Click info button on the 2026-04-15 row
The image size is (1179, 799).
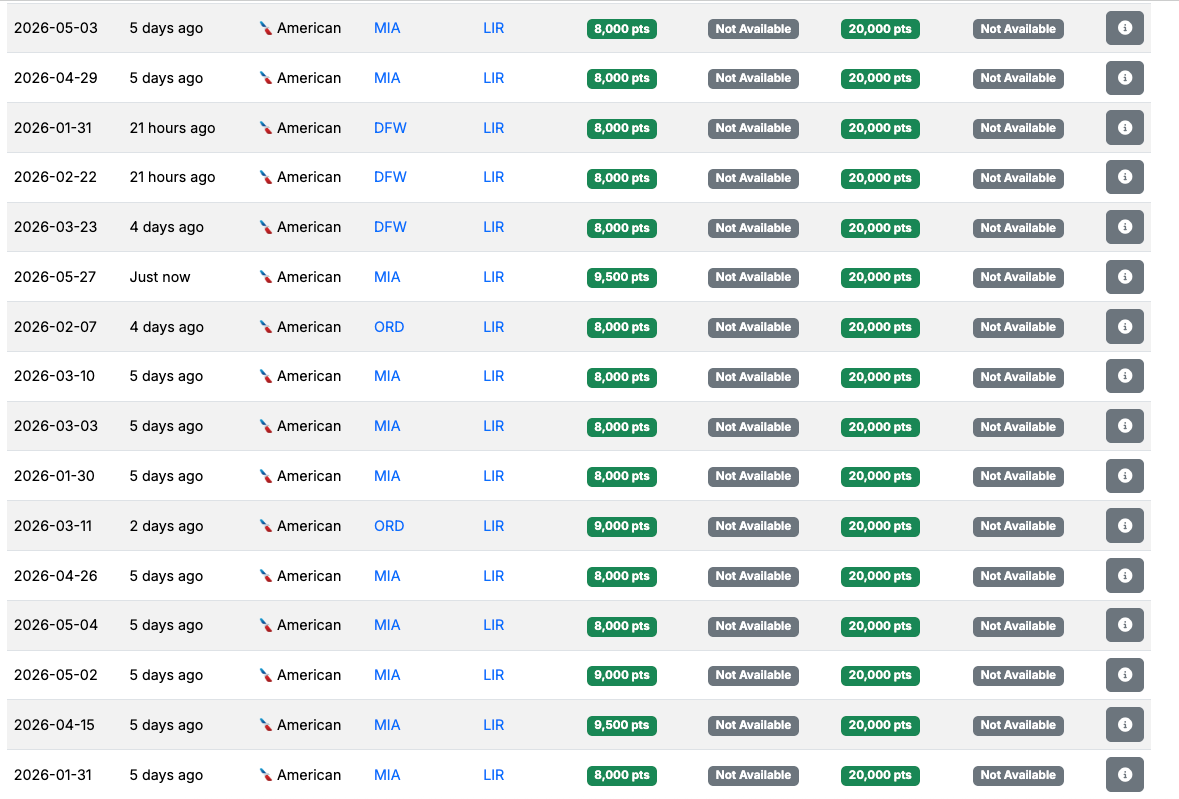[1124, 725]
